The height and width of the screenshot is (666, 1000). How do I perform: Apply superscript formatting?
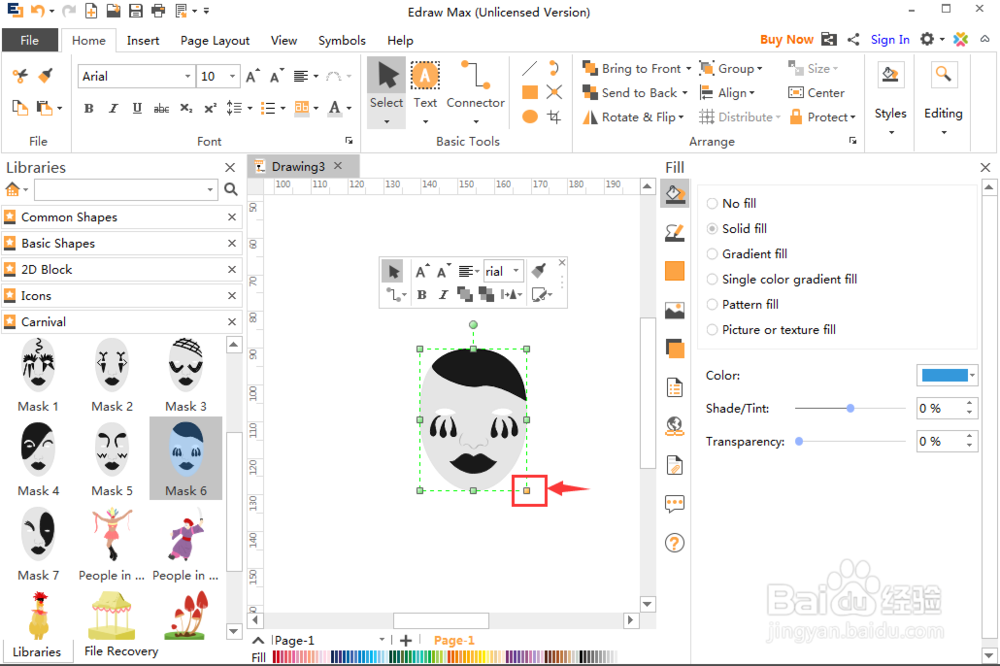(x=210, y=108)
